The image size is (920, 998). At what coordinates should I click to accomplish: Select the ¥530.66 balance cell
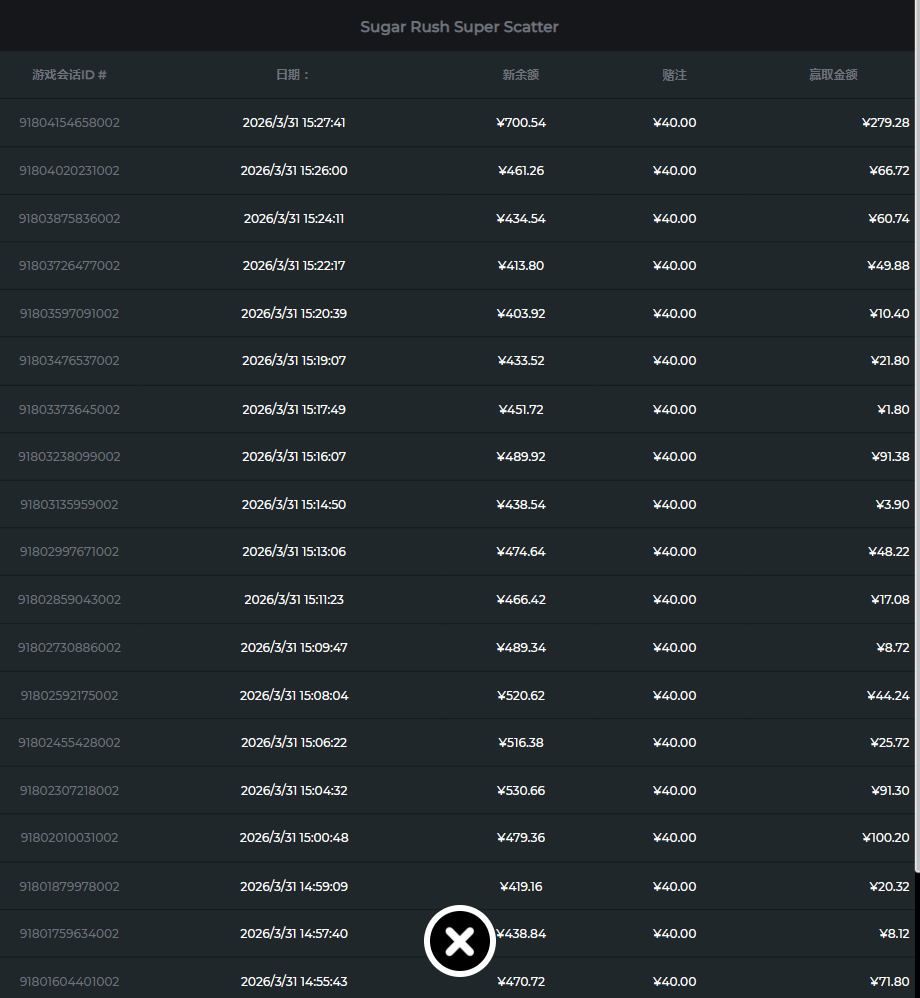(520, 791)
